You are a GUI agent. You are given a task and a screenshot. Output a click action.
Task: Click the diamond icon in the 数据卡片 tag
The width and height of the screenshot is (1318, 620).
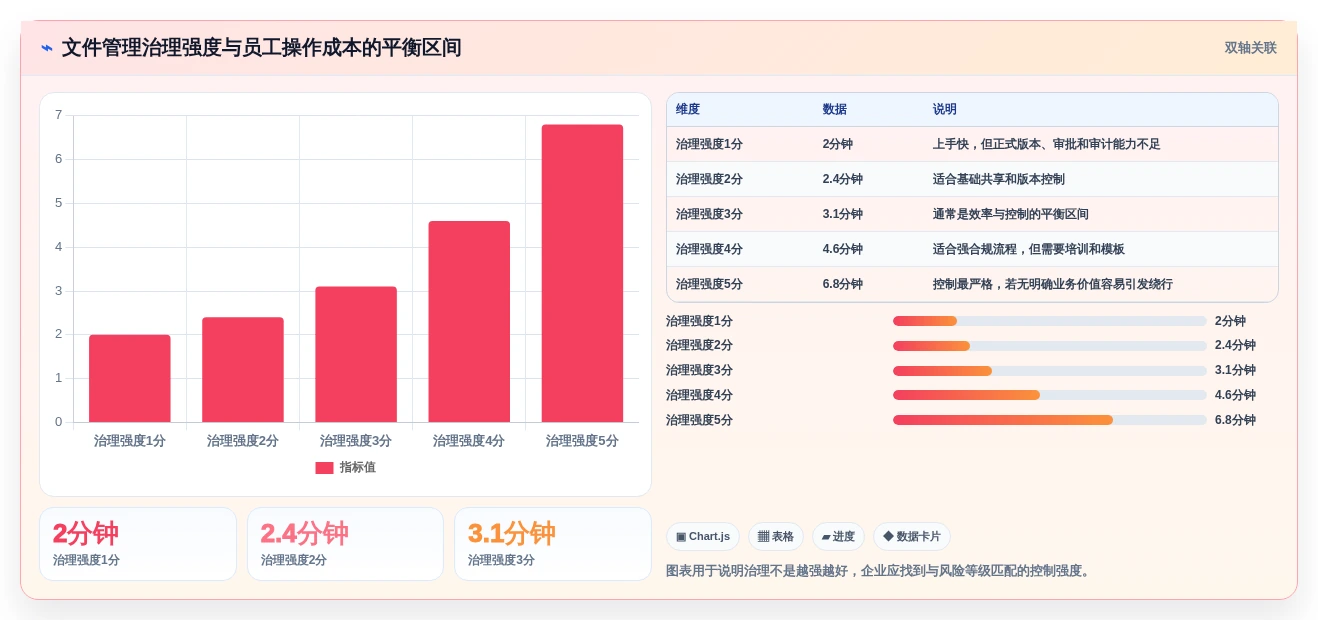(888, 536)
